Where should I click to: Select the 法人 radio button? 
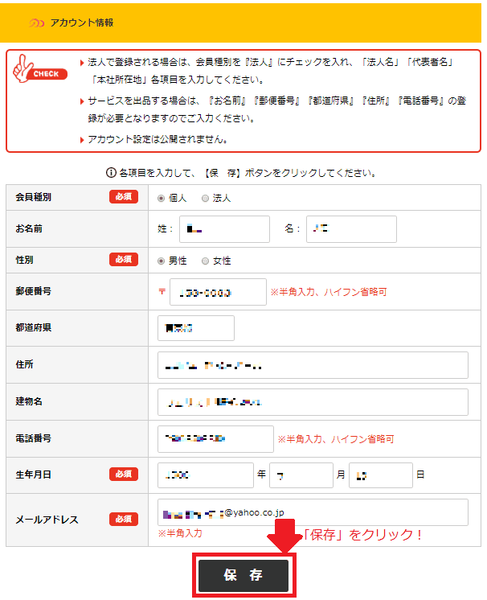tap(205, 198)
